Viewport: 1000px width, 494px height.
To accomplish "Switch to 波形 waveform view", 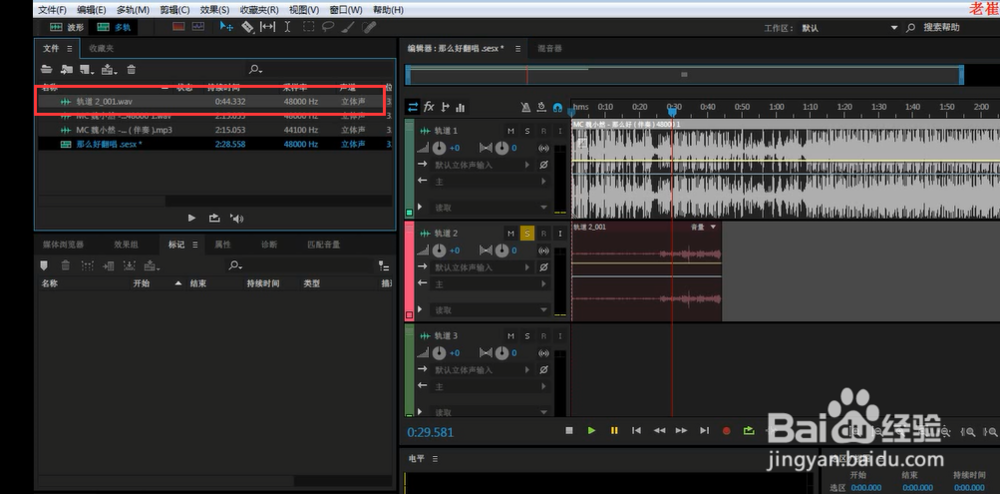I will (x=67, y=27).
